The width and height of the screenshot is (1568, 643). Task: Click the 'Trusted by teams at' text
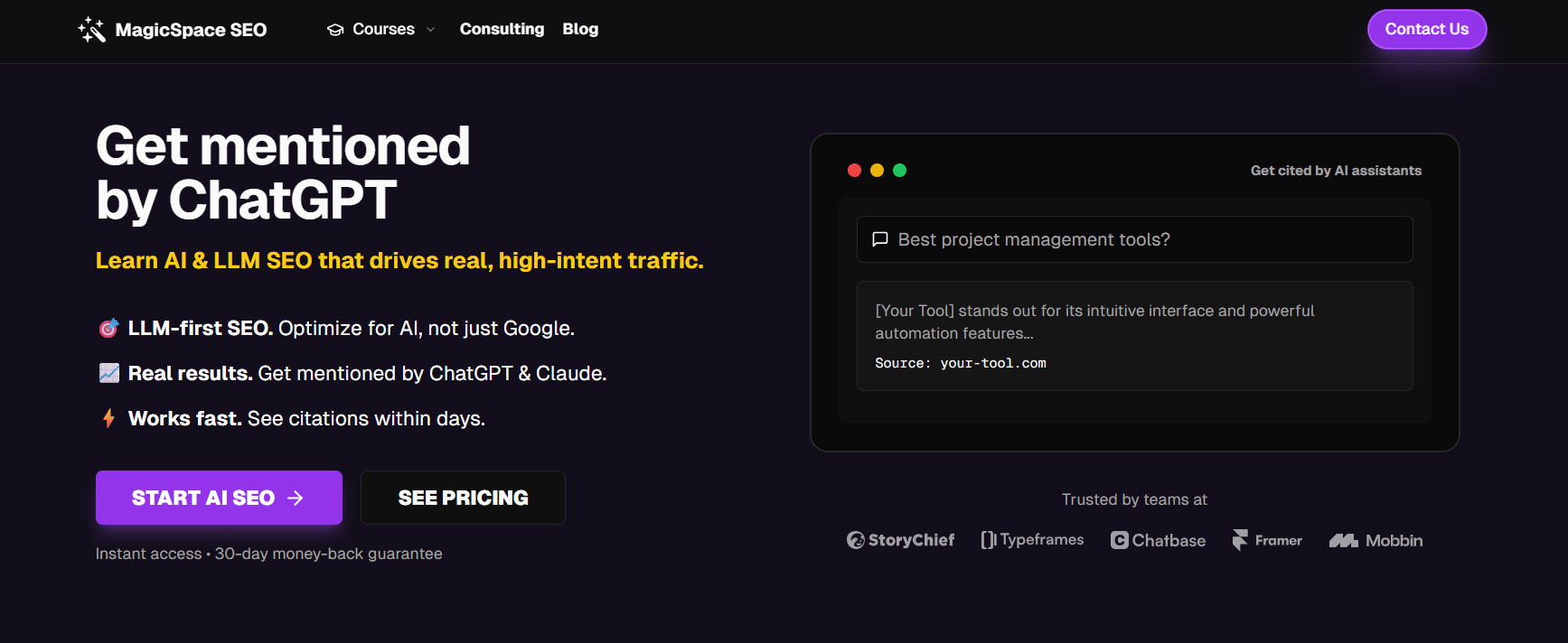(1134, 499)
